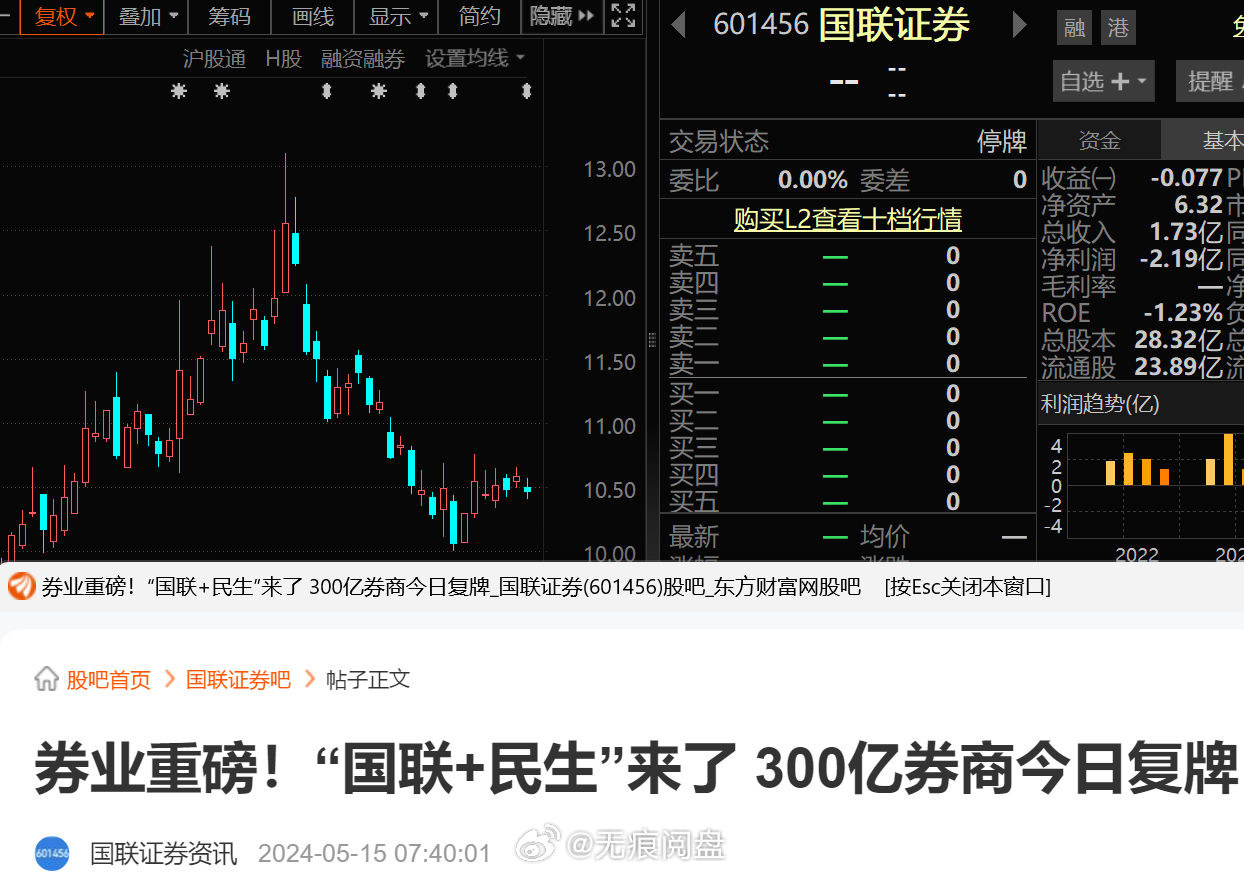Open the 国联证券资讯 author link
This screenshot has width=1244, height=874.
pyautogui.click(x=164, y=853)
